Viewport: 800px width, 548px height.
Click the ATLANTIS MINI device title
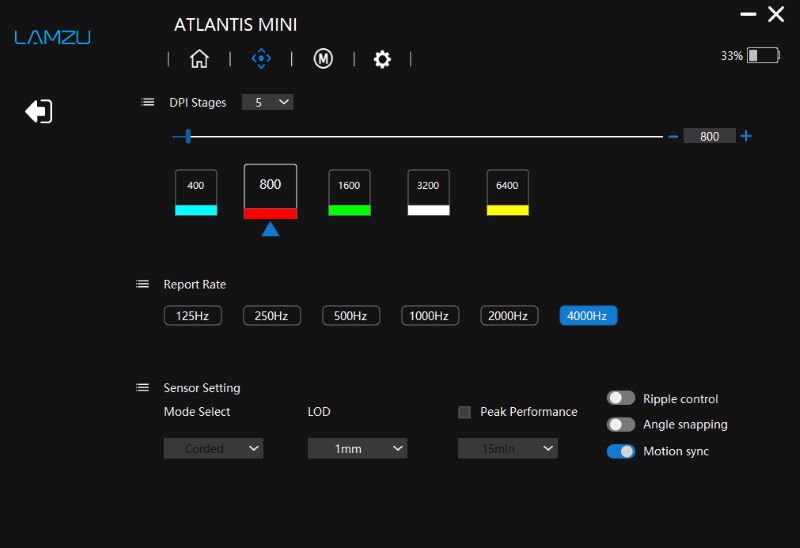coord(235,24)
